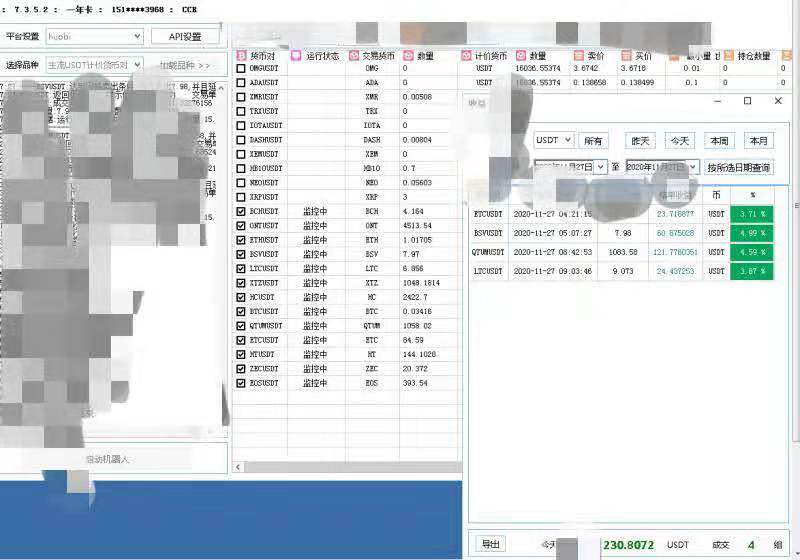Screen dimensions: 800x560
Task: Click the API设置 button
Action: [x=185, y=36]
